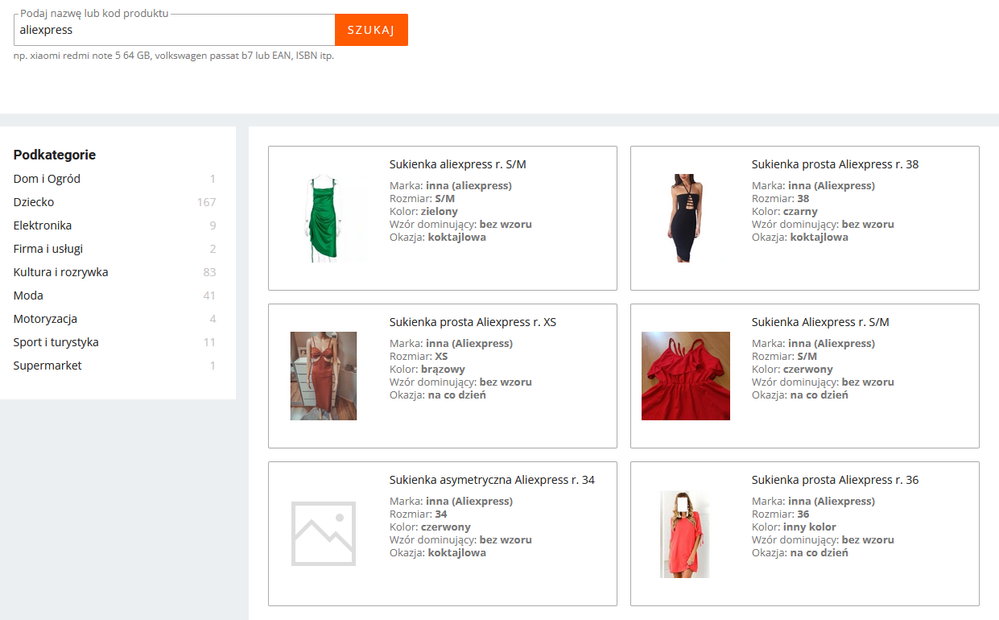This screenshot has height=620, width=999.
Task: Open title Sukienka asymetryczna Aliexpress r. 34
Action: tap(491, 480)
